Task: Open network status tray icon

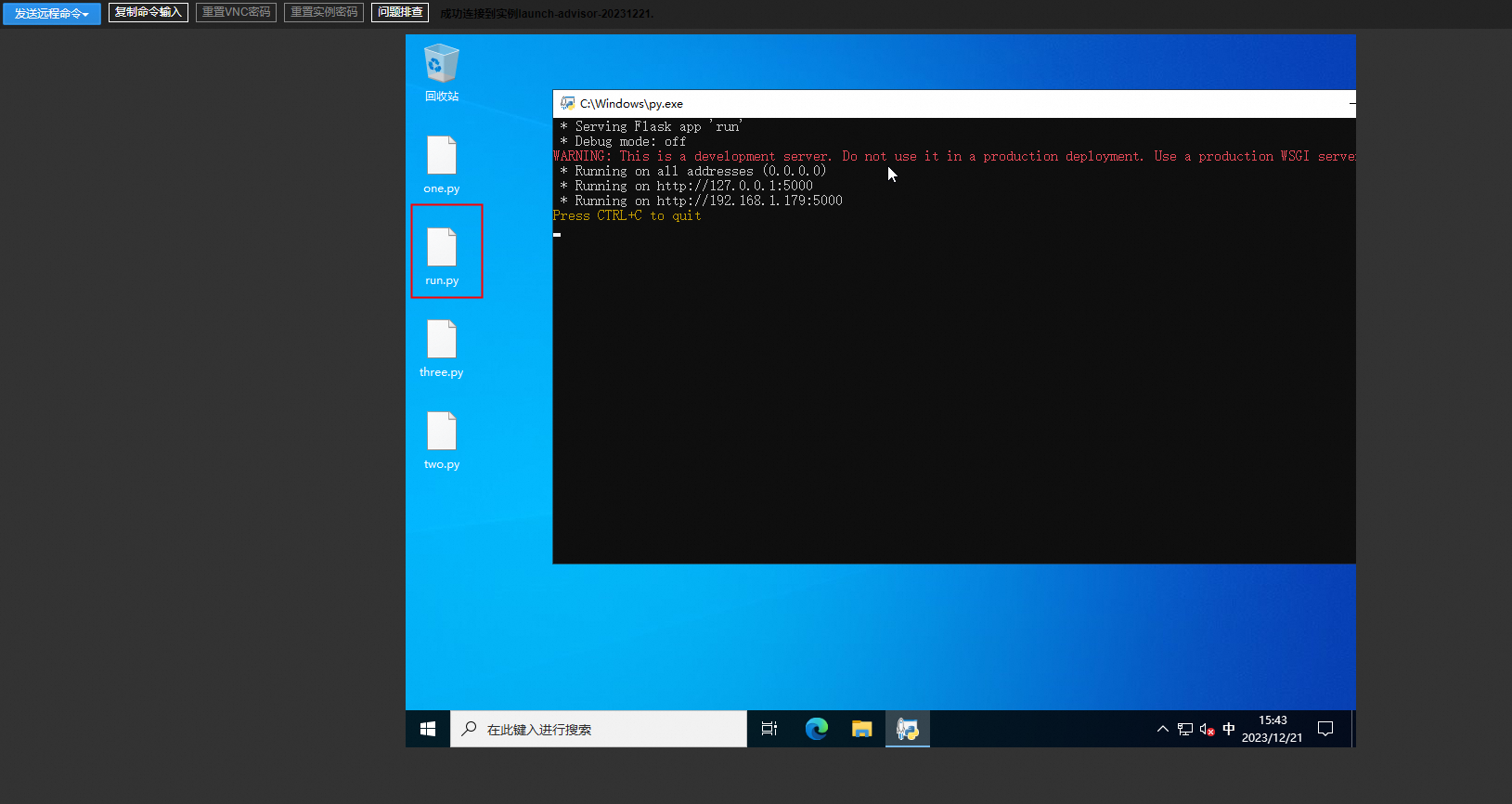Action: (1185, 729)
